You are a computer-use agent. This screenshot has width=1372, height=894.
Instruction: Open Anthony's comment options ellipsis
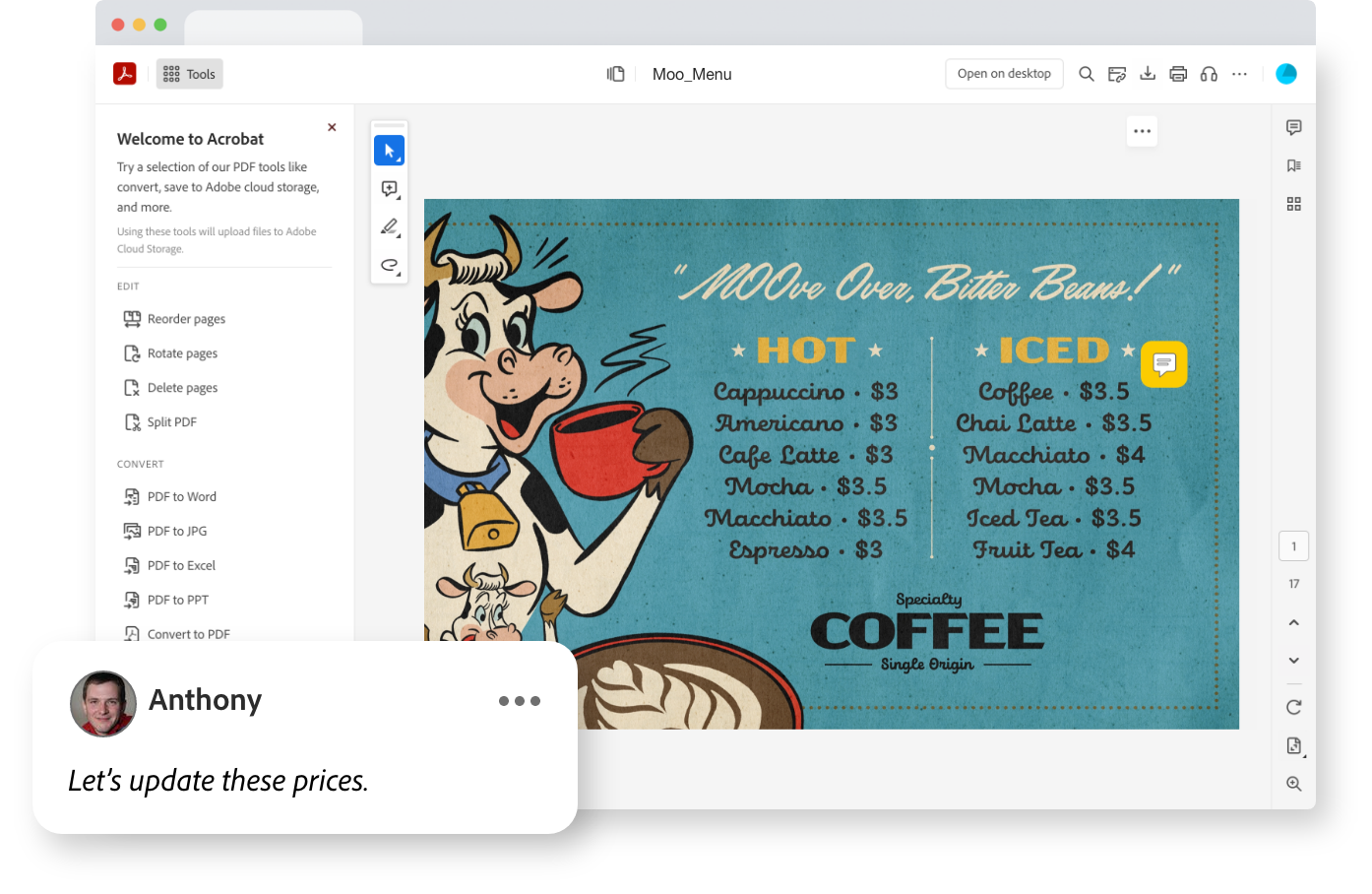(520, 701)
